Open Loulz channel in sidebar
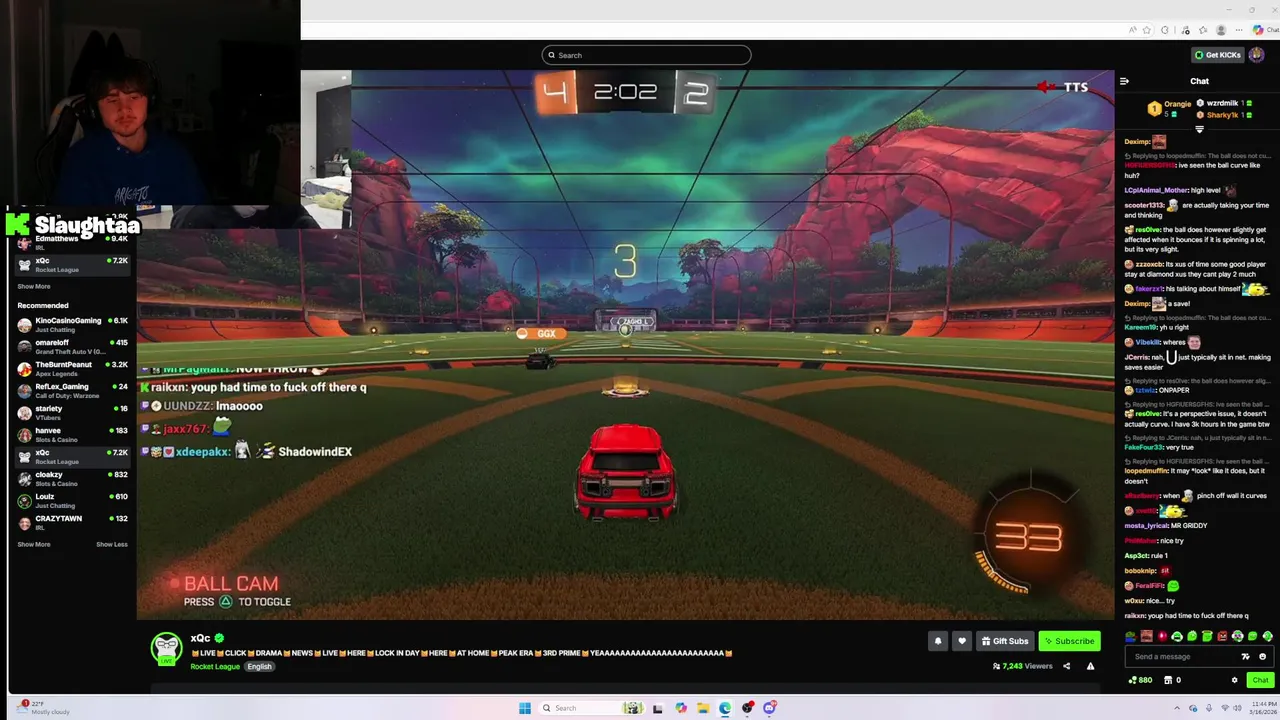1280x720 pixels. pos(72,500)
